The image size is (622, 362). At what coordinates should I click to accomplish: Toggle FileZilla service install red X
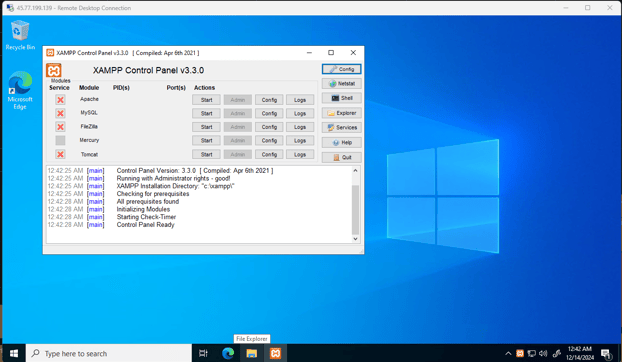click(60, 127)
